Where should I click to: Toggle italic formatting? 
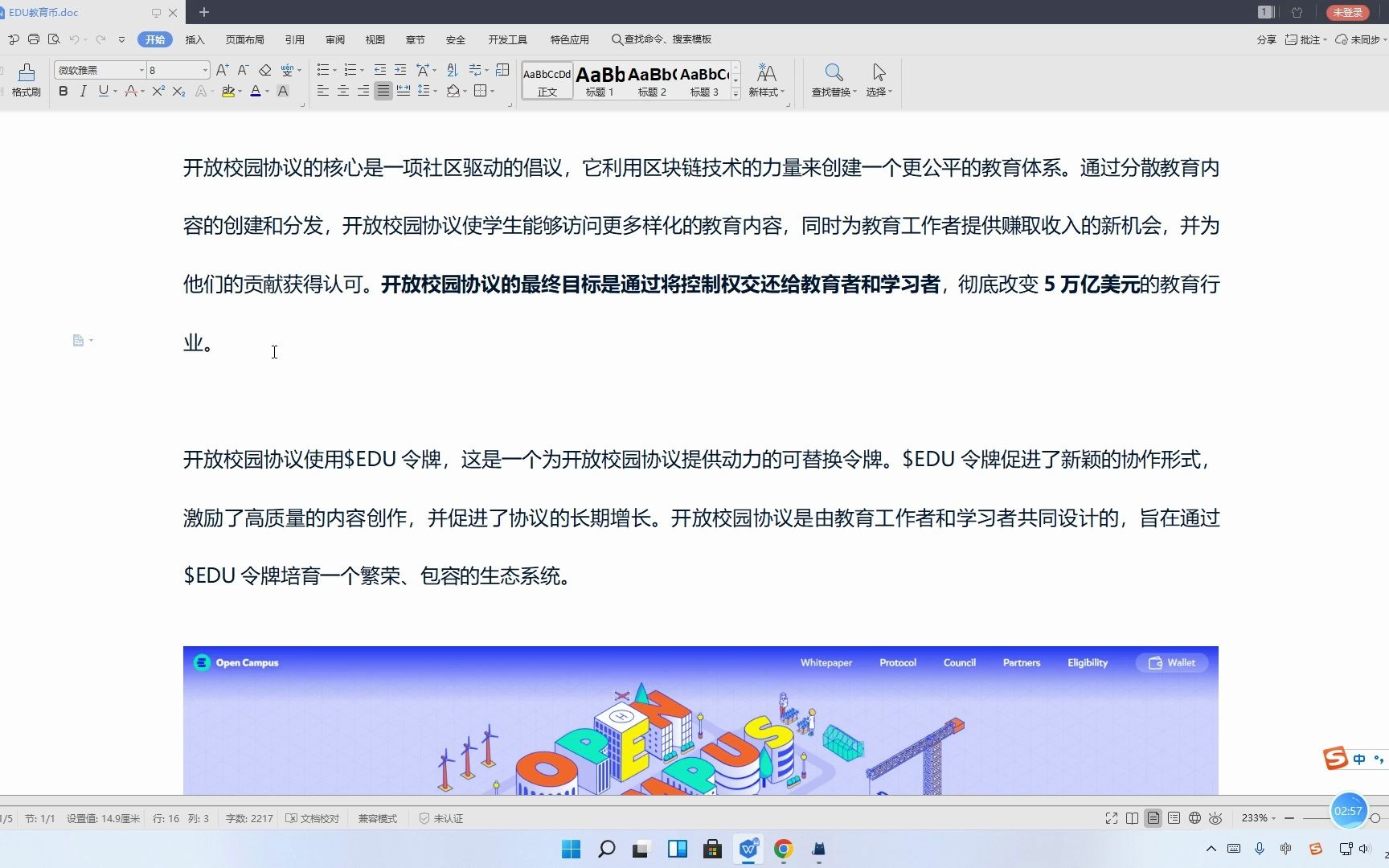pos(83,91)
